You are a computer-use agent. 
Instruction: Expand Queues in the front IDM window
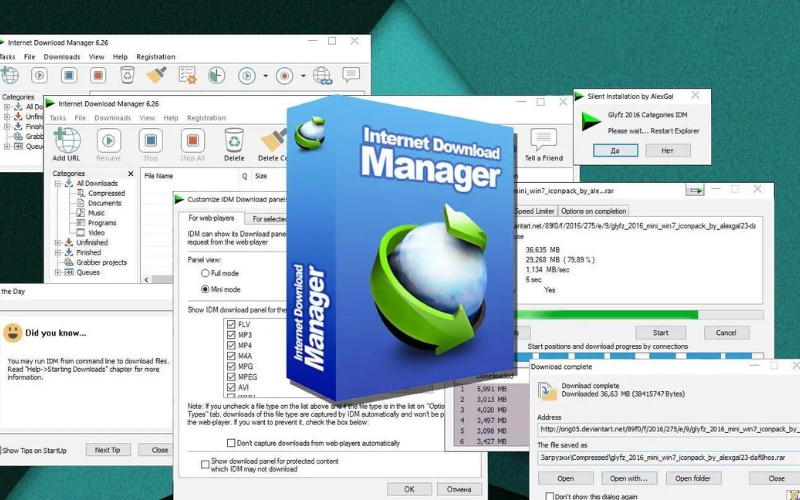pyautogui.click(x=58, y=272)
